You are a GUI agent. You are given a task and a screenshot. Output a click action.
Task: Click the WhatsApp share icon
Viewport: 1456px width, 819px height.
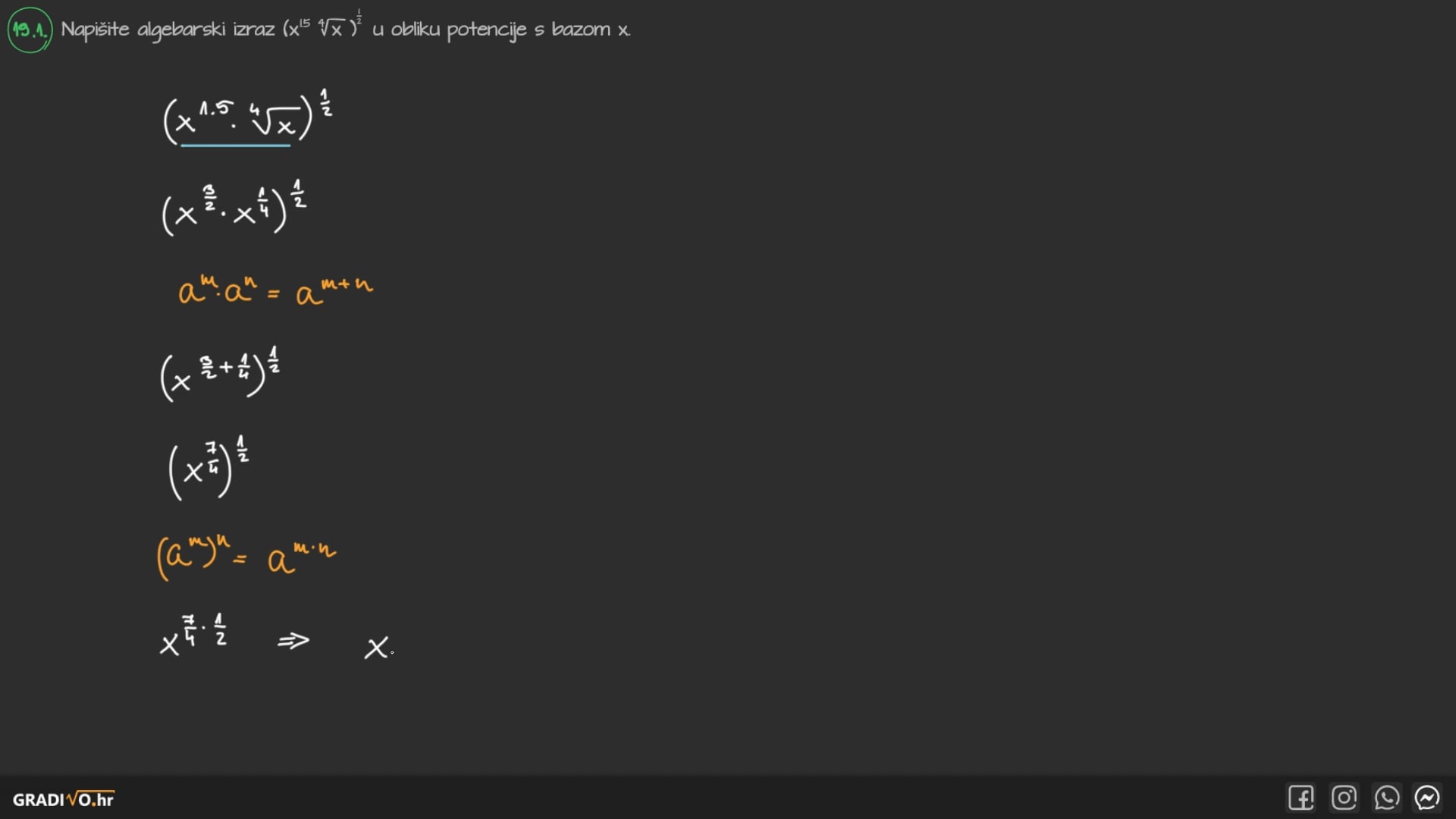click(x=1386, y=798)
